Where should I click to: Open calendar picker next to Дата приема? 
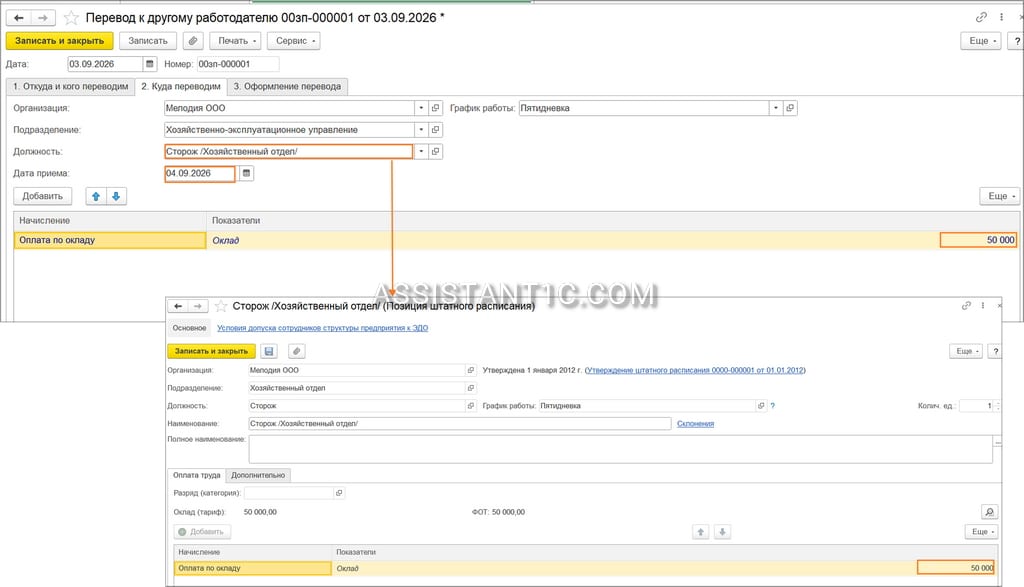click(246, 173)
